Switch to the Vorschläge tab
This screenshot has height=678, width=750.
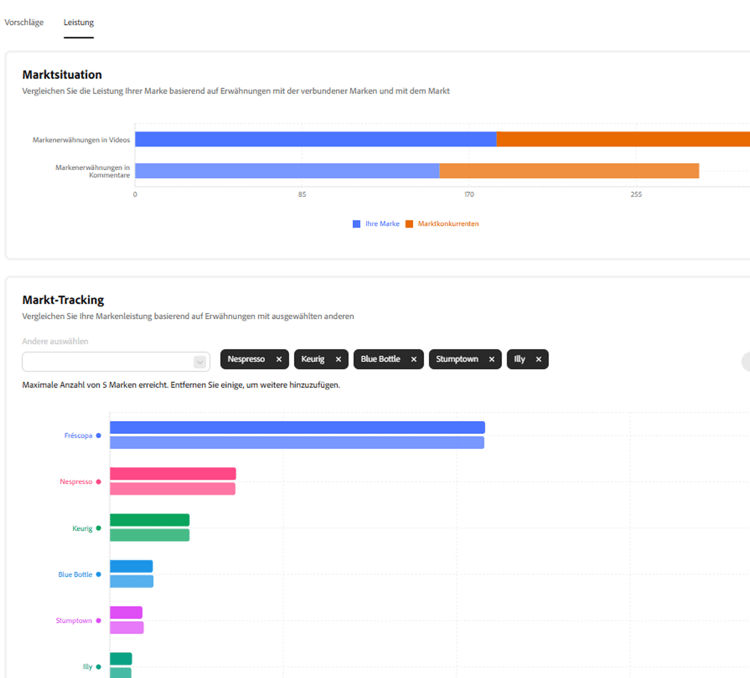(24, 22)
